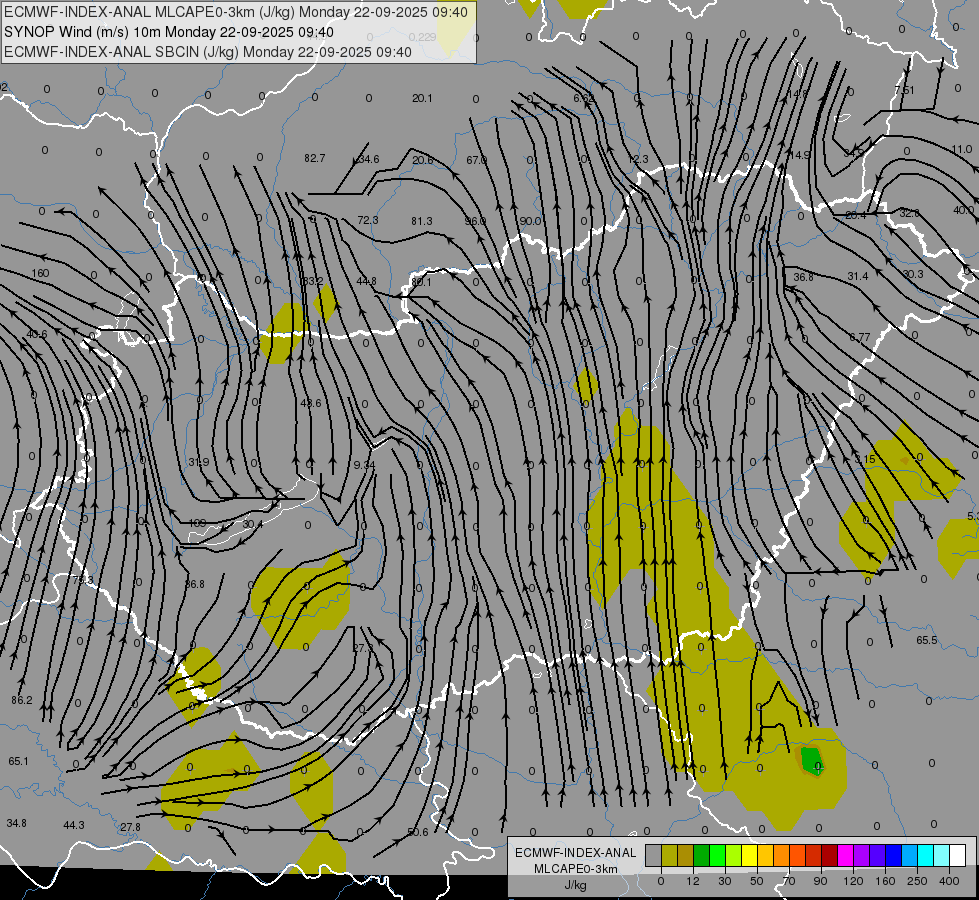Click the 160 value at left edge

pos(40,274)
